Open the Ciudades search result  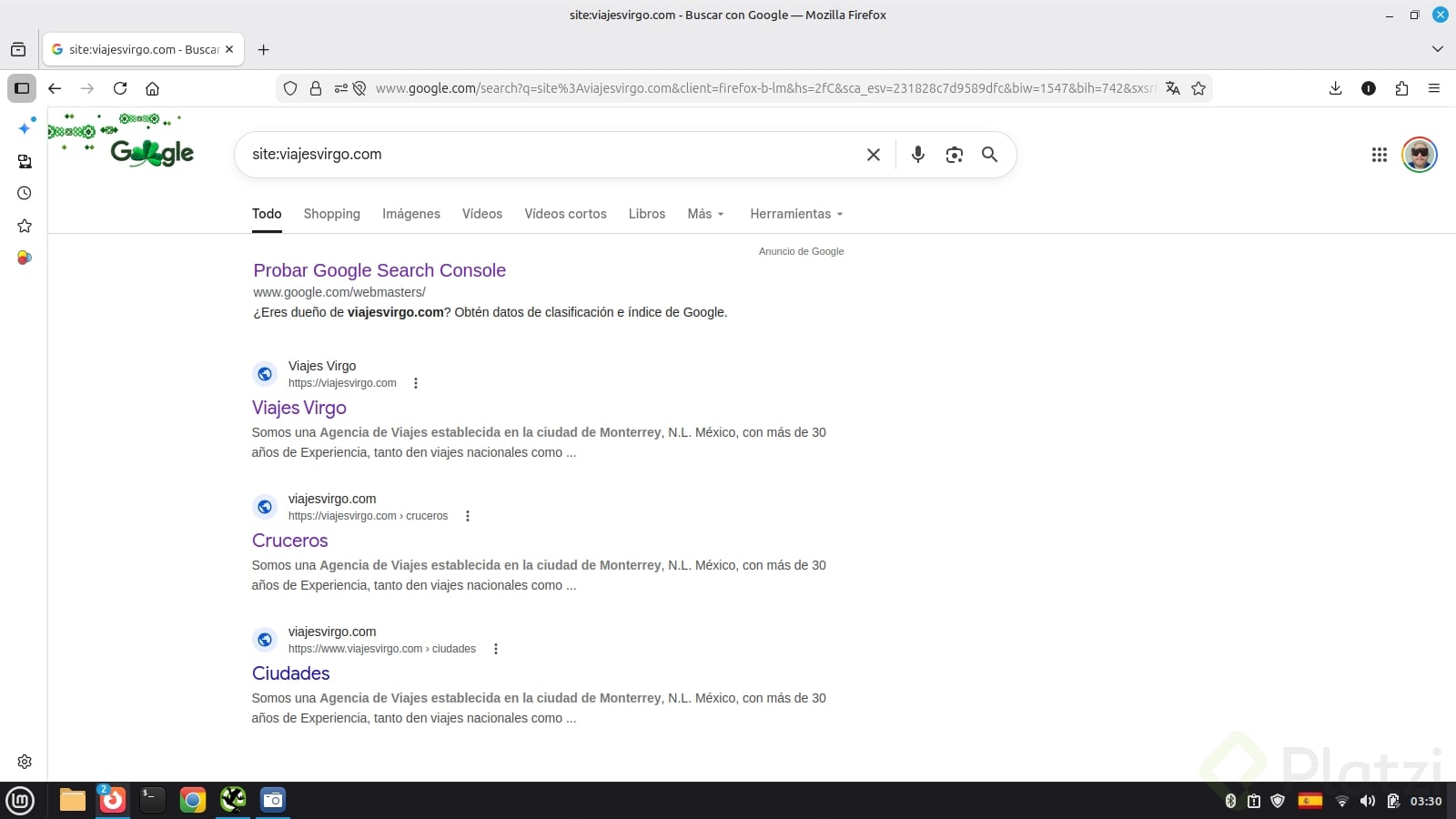click(291, 673)
